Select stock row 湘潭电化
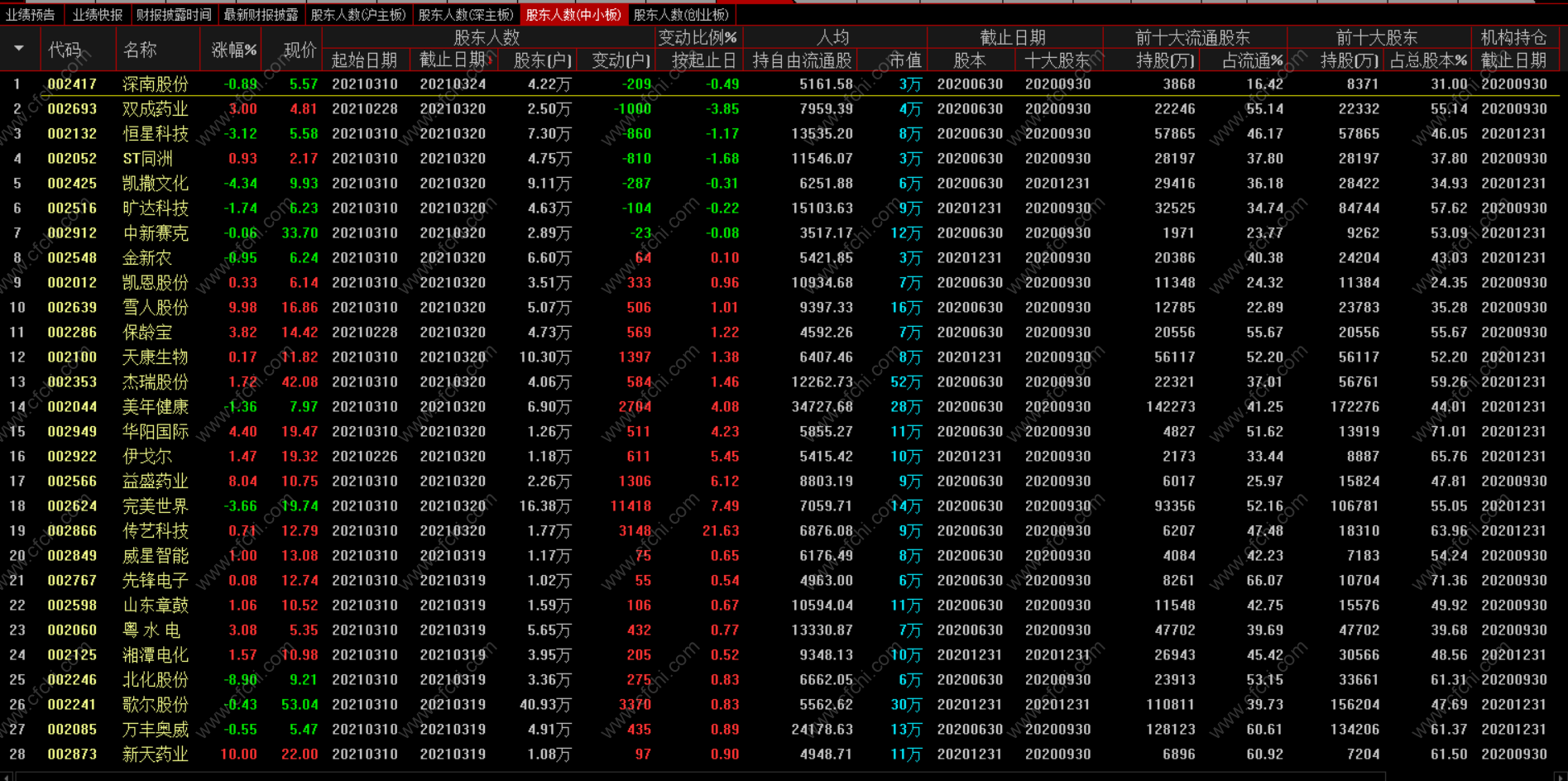The height and width of the screenshot is (781, 1568). [x=779, y=655]
